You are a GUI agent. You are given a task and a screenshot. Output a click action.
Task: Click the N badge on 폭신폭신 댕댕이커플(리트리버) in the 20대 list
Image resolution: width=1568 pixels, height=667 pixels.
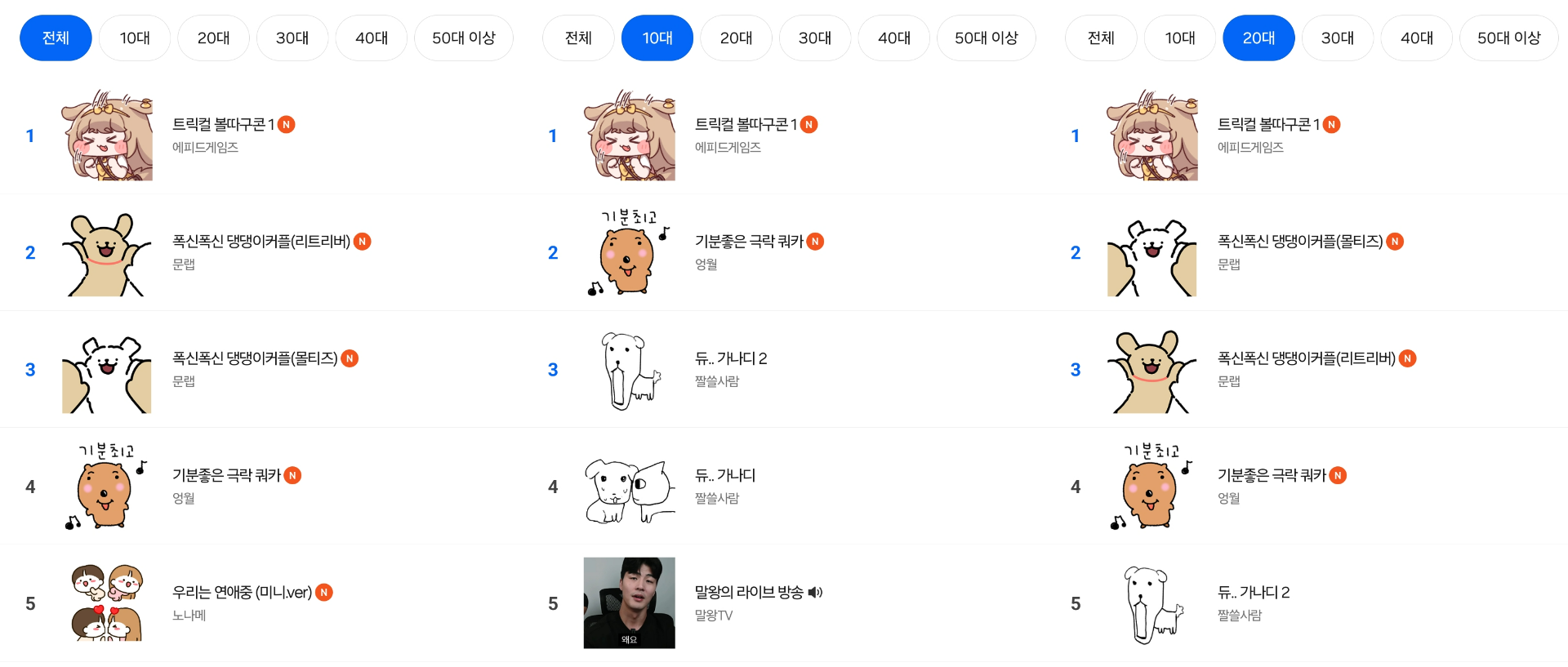[1407, 358]
